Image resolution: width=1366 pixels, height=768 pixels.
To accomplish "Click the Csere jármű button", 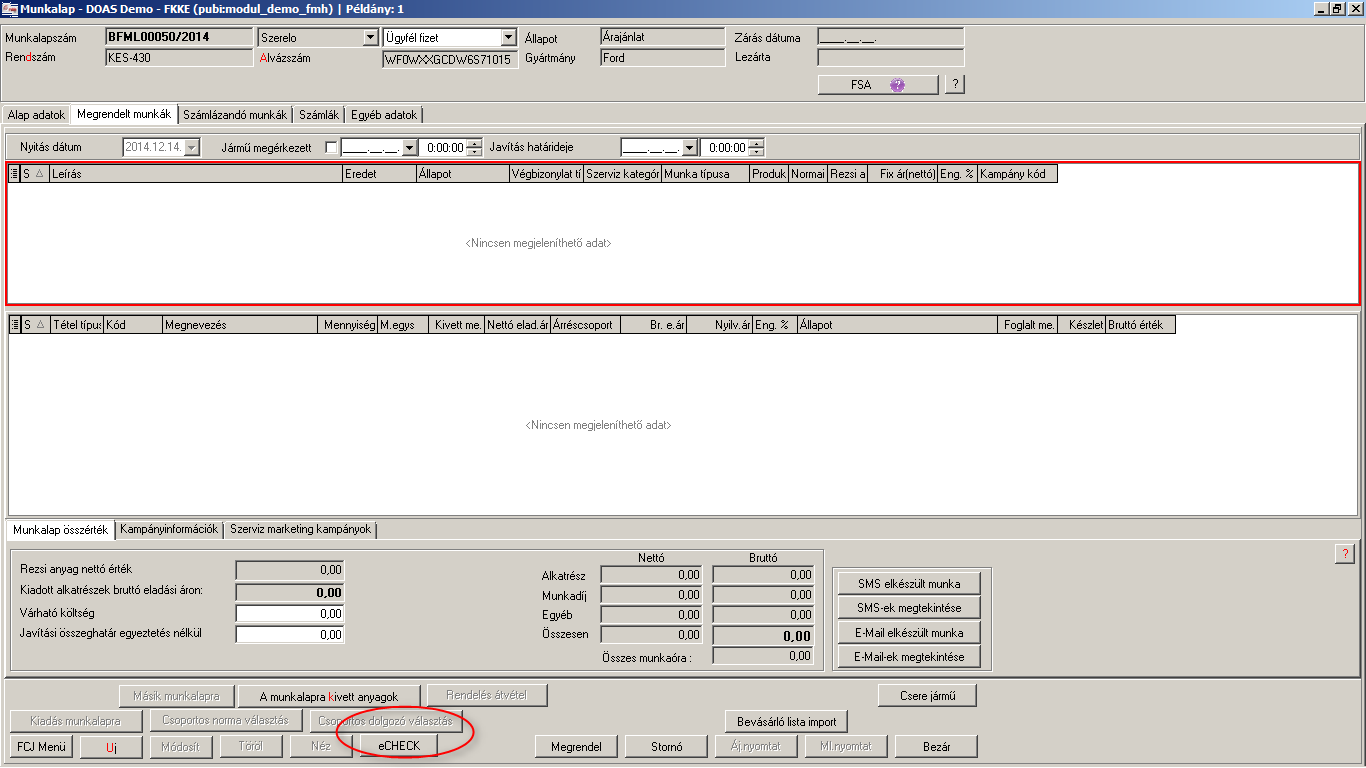I will (927, 696).
